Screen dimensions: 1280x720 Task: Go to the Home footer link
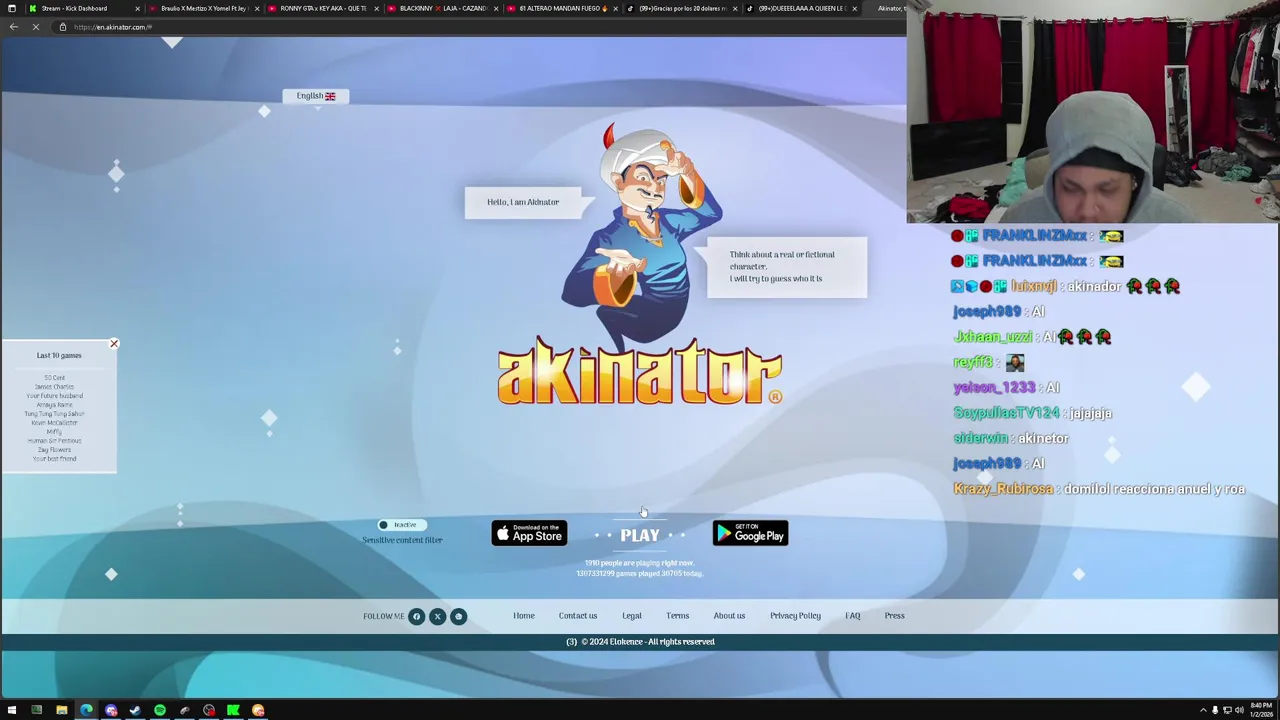point(524,616)
